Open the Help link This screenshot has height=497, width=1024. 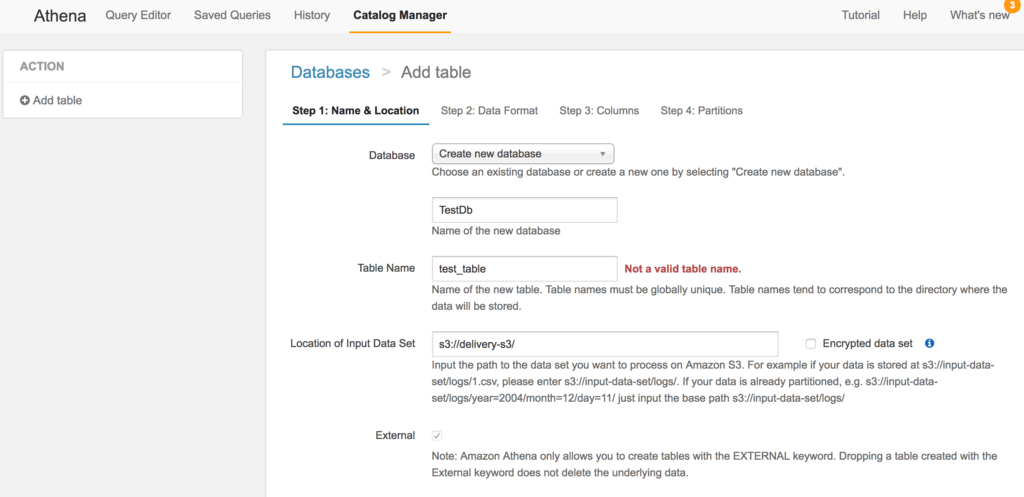[x=914, y=15]
